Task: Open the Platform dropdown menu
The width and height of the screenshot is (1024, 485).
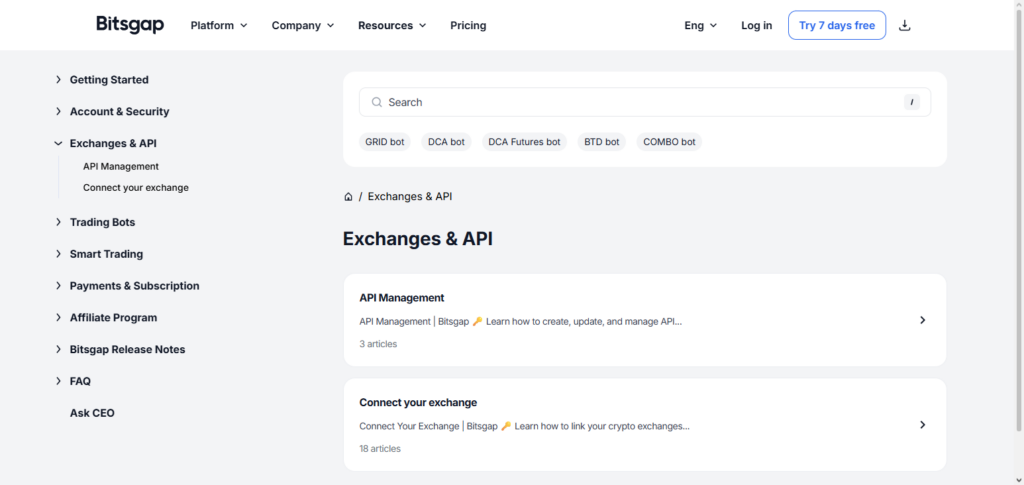Action: (x=219, y=25)
